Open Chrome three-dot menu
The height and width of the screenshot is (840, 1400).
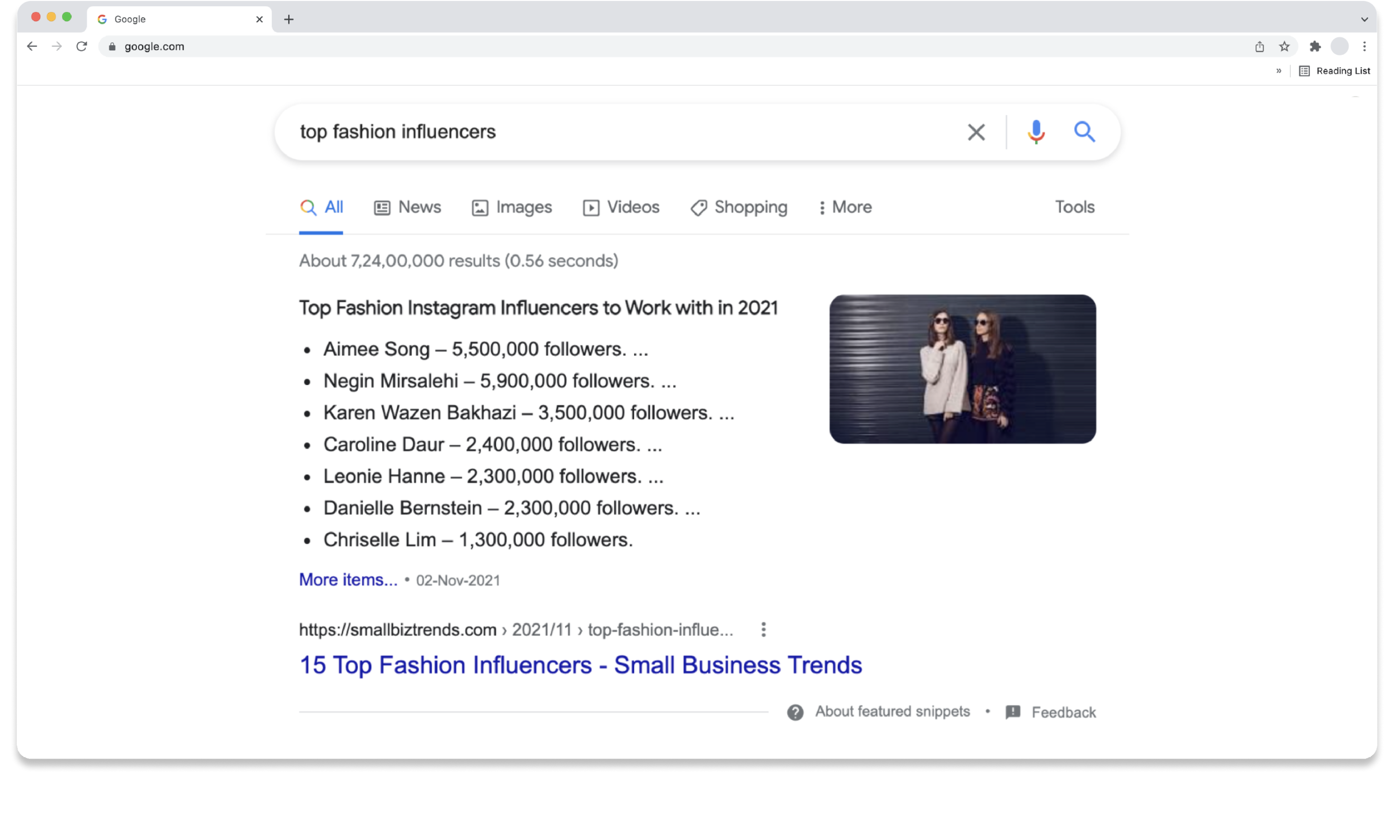point(1364,46)
